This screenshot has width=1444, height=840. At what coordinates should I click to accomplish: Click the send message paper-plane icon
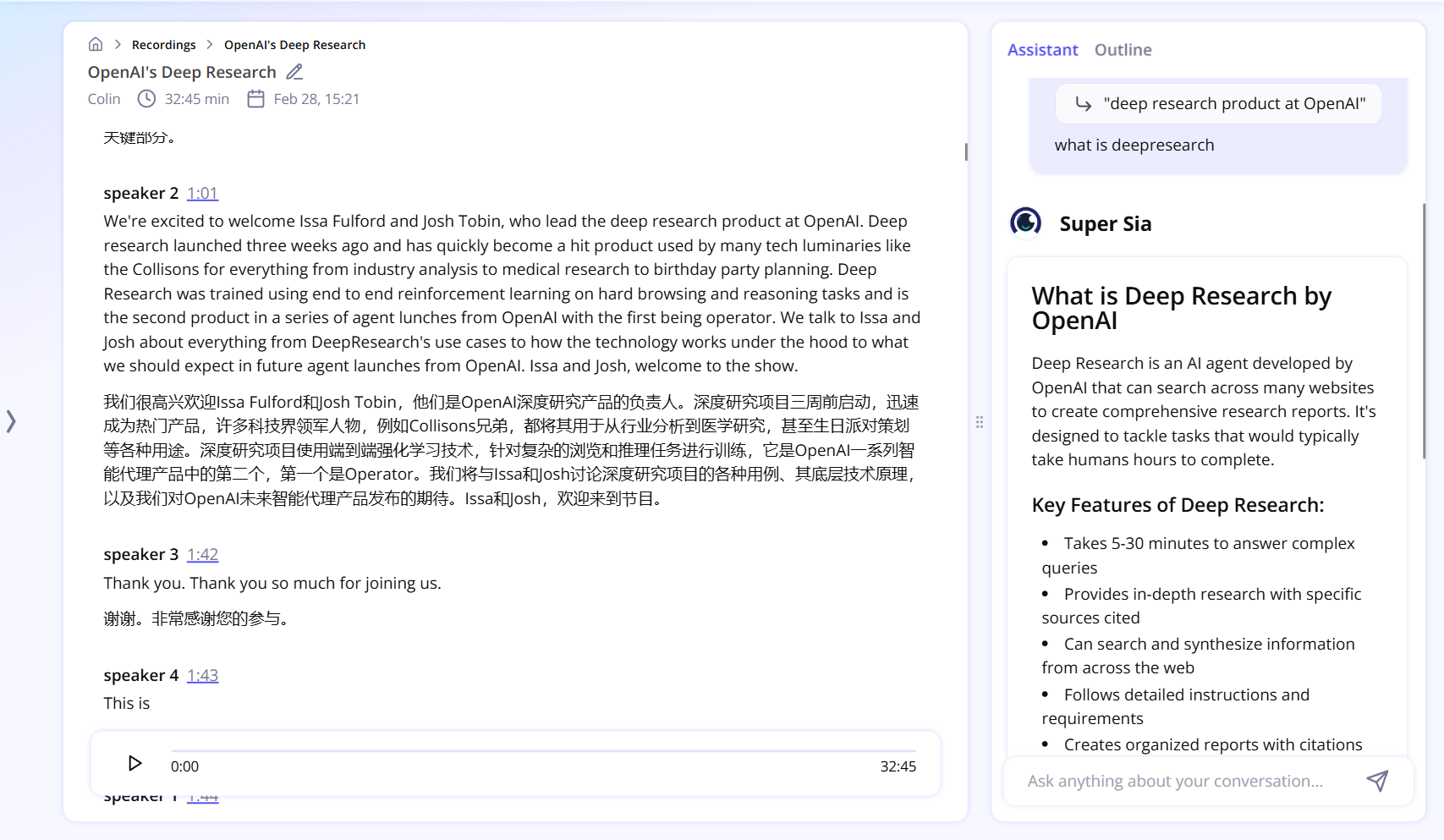(1377, 781)
